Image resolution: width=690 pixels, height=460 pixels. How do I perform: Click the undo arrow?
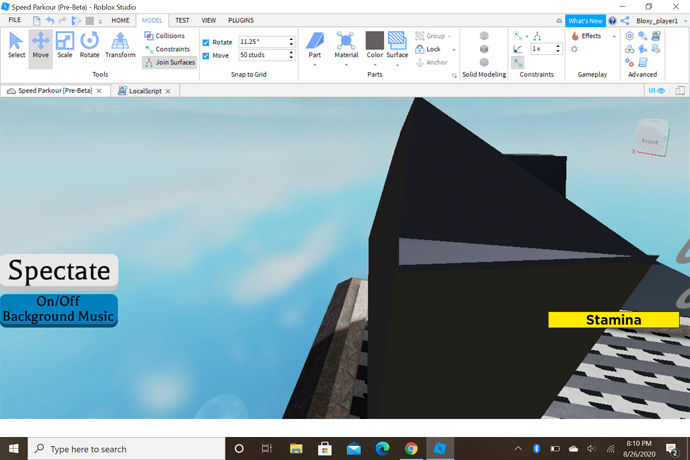(50, 21)
